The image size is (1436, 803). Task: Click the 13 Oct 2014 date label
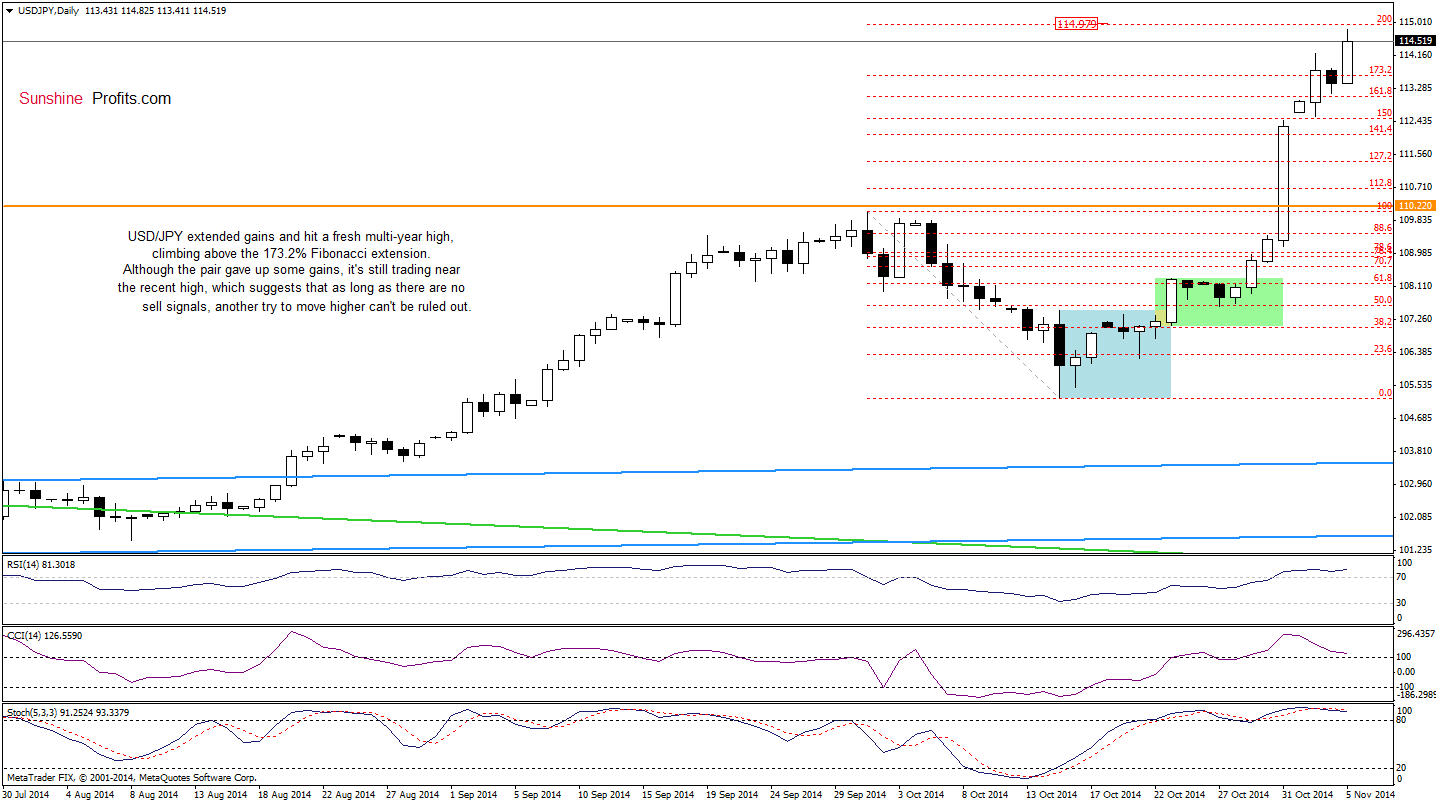pyautogui.click(x=1050, y=794)
